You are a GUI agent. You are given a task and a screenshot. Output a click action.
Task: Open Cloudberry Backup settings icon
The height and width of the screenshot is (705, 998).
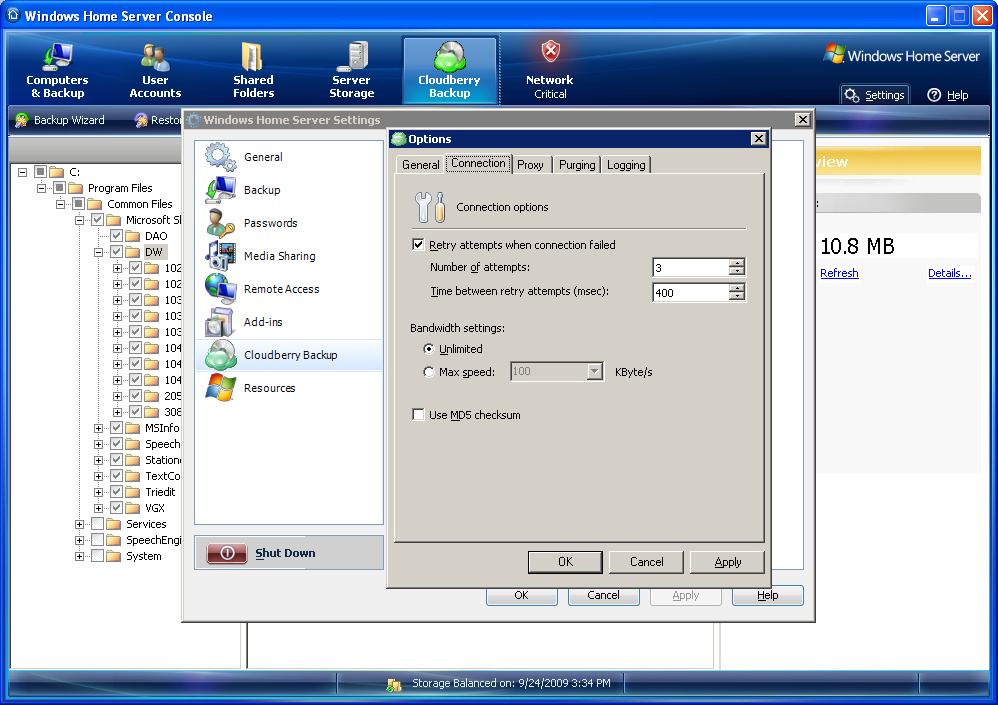(x=220, y=356)
